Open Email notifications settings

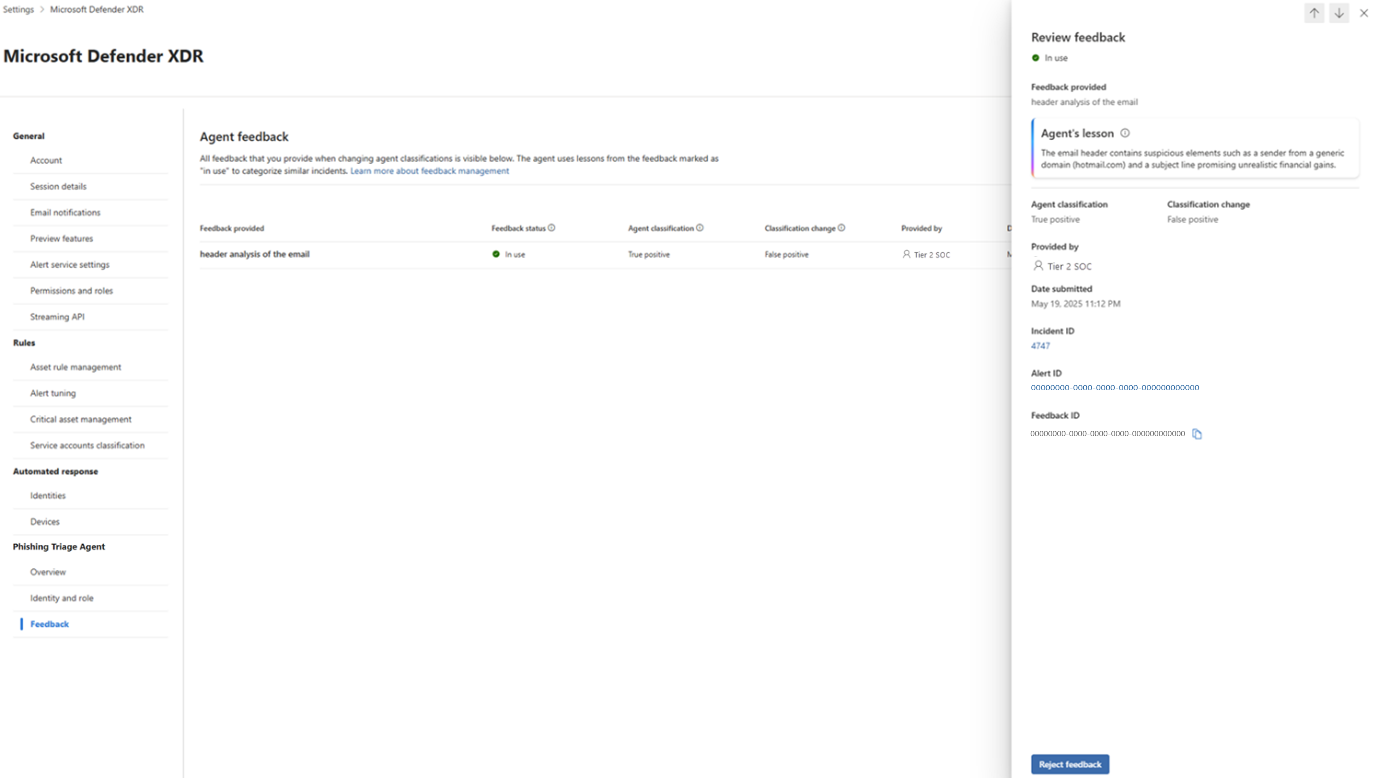pyautogui.click(x=65, y=212)
